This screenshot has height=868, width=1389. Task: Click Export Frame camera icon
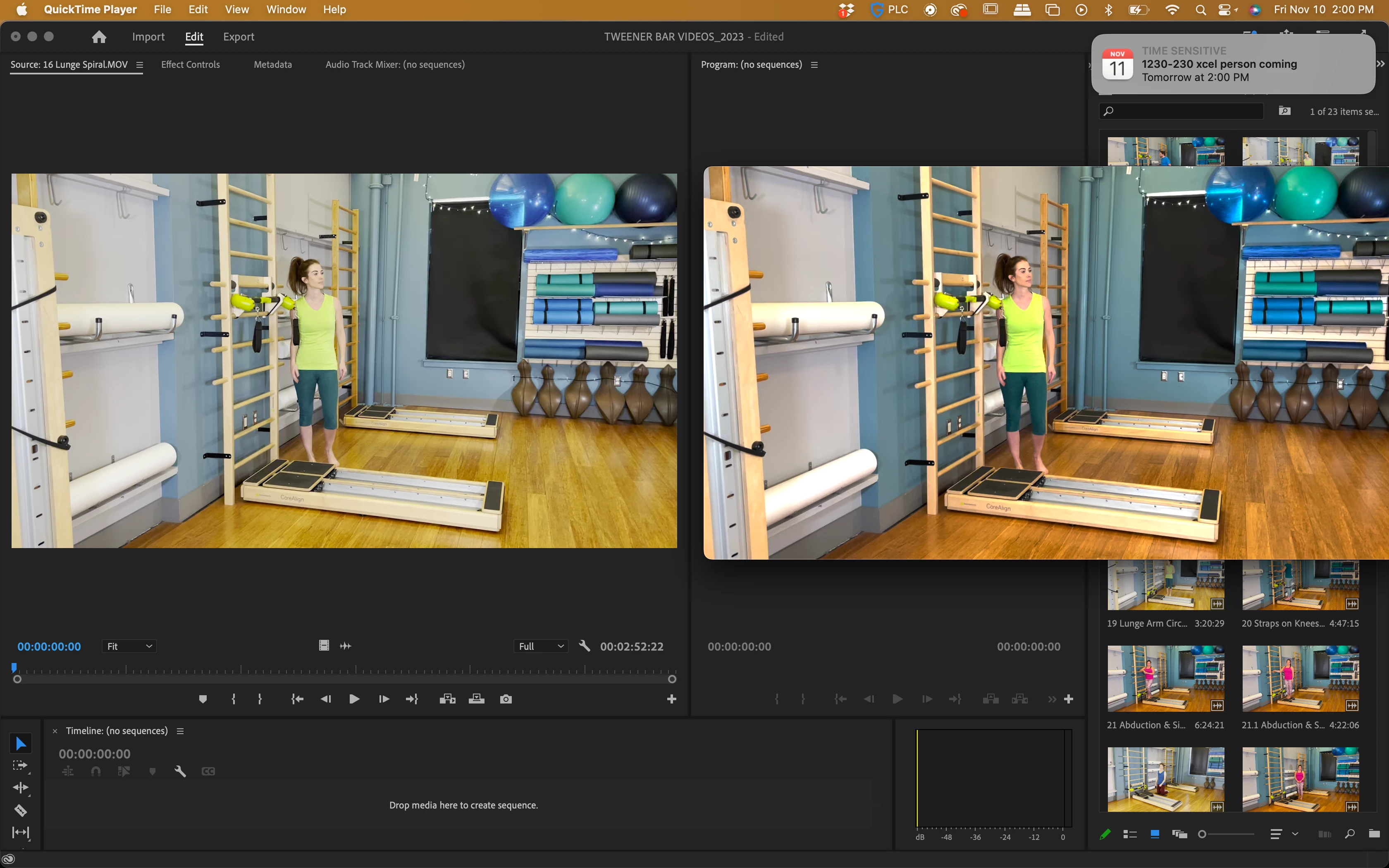pyautogui.click(x=506, y=699)
